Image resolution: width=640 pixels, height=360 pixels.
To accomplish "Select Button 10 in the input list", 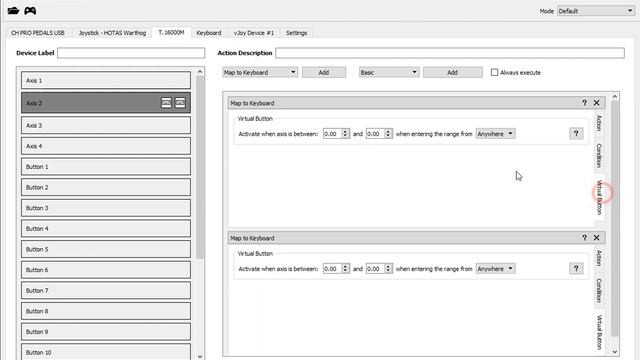I will pyautogui.click(x=106, y=352).
